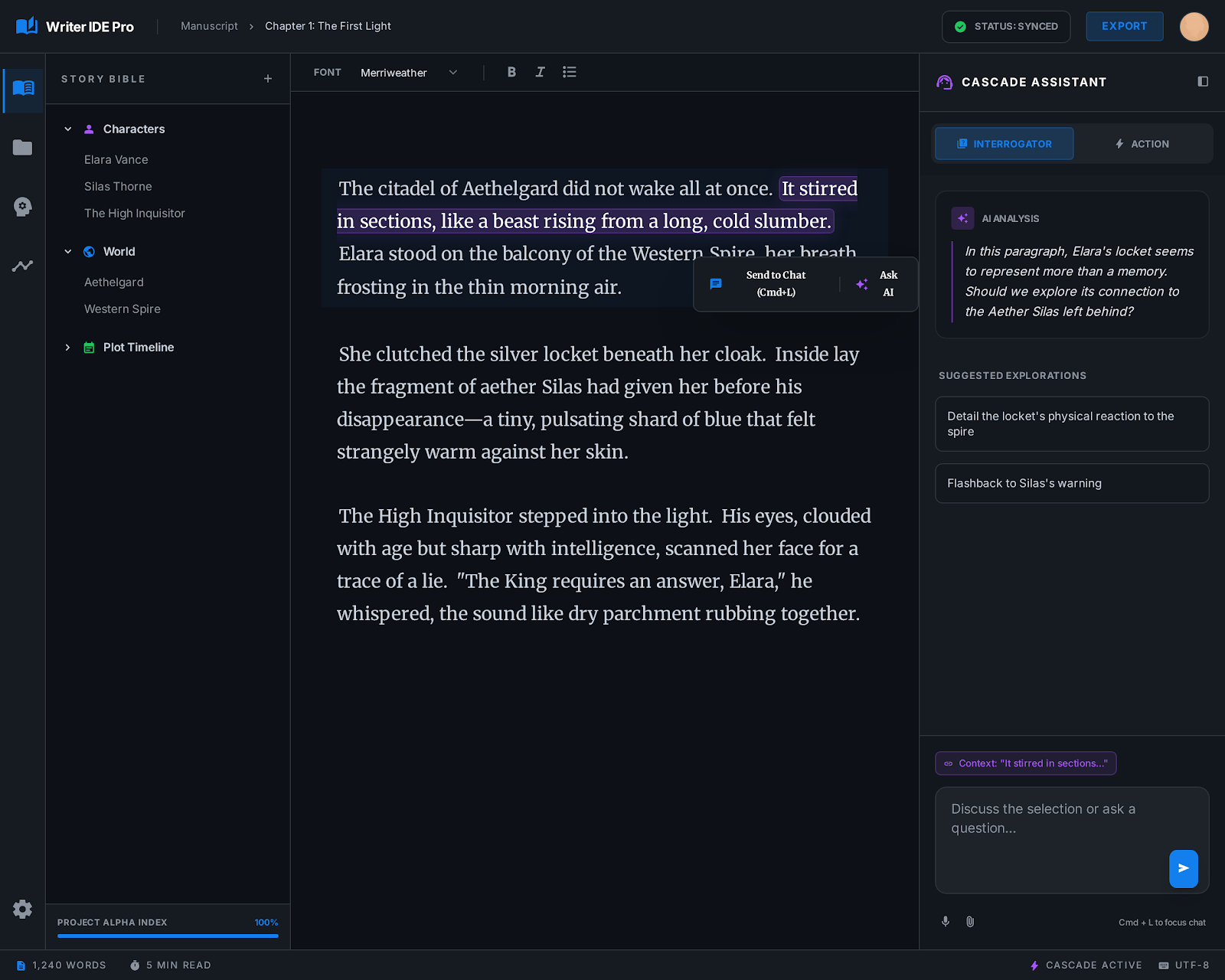Select the Flashback to Silas's warning suggestion
Image resolution: width=1225 pixels, height=980 pixels.
pos(1071,483)
